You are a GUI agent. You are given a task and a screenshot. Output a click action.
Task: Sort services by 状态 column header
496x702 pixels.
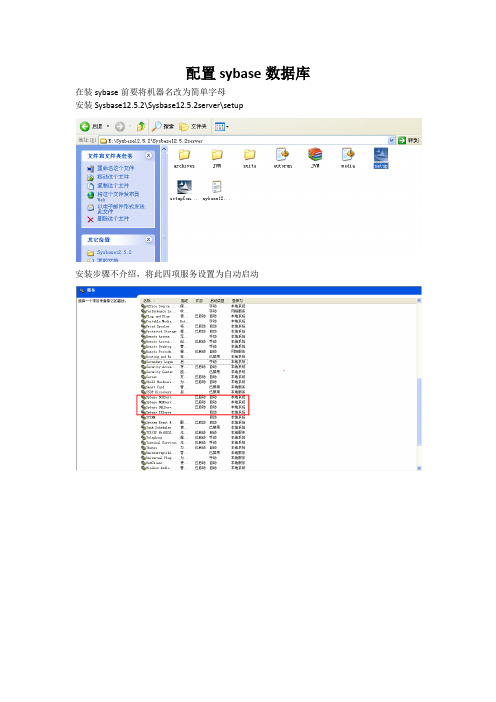(200, 300)
